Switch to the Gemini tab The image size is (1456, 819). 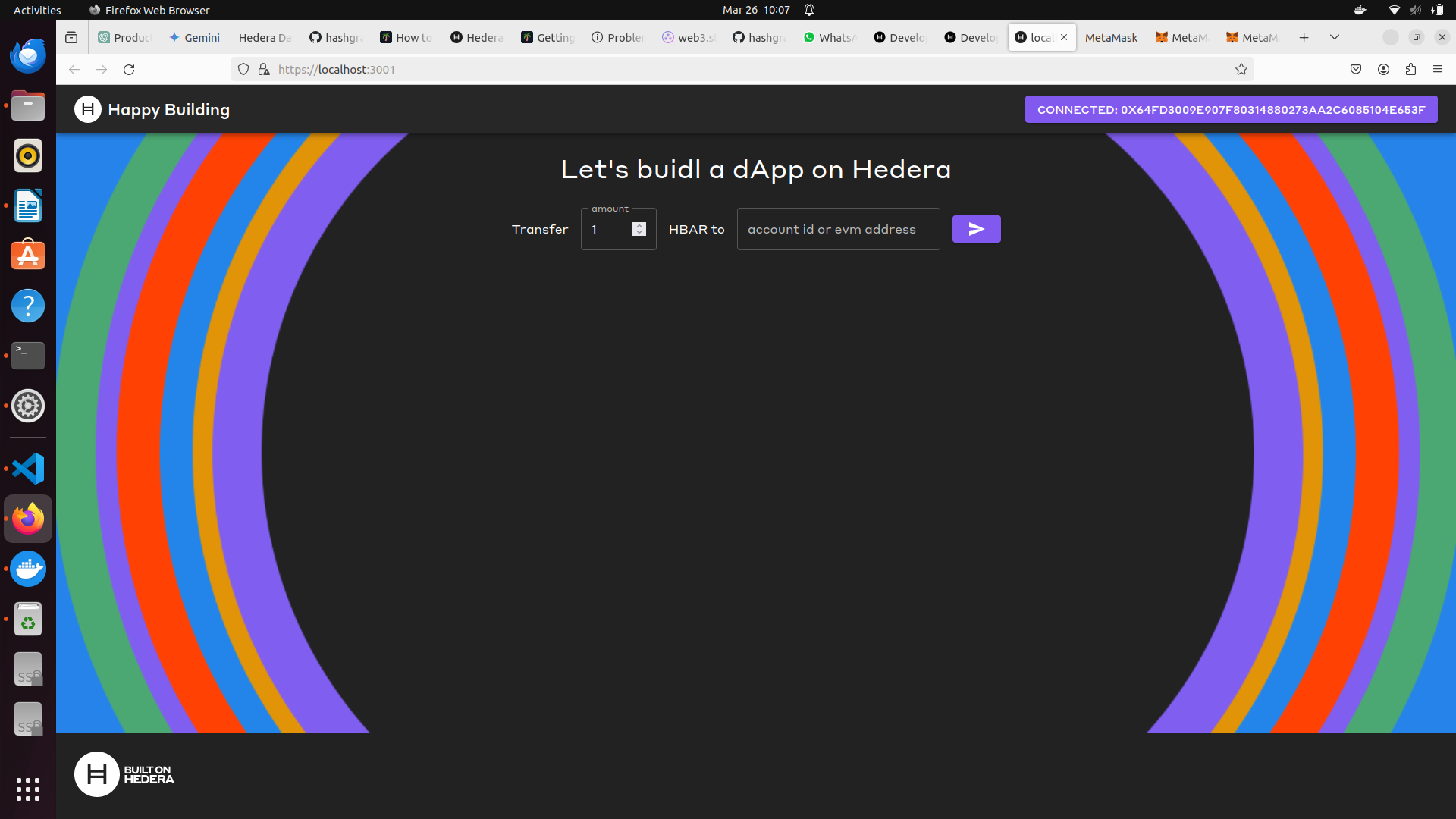pos(194,36)
